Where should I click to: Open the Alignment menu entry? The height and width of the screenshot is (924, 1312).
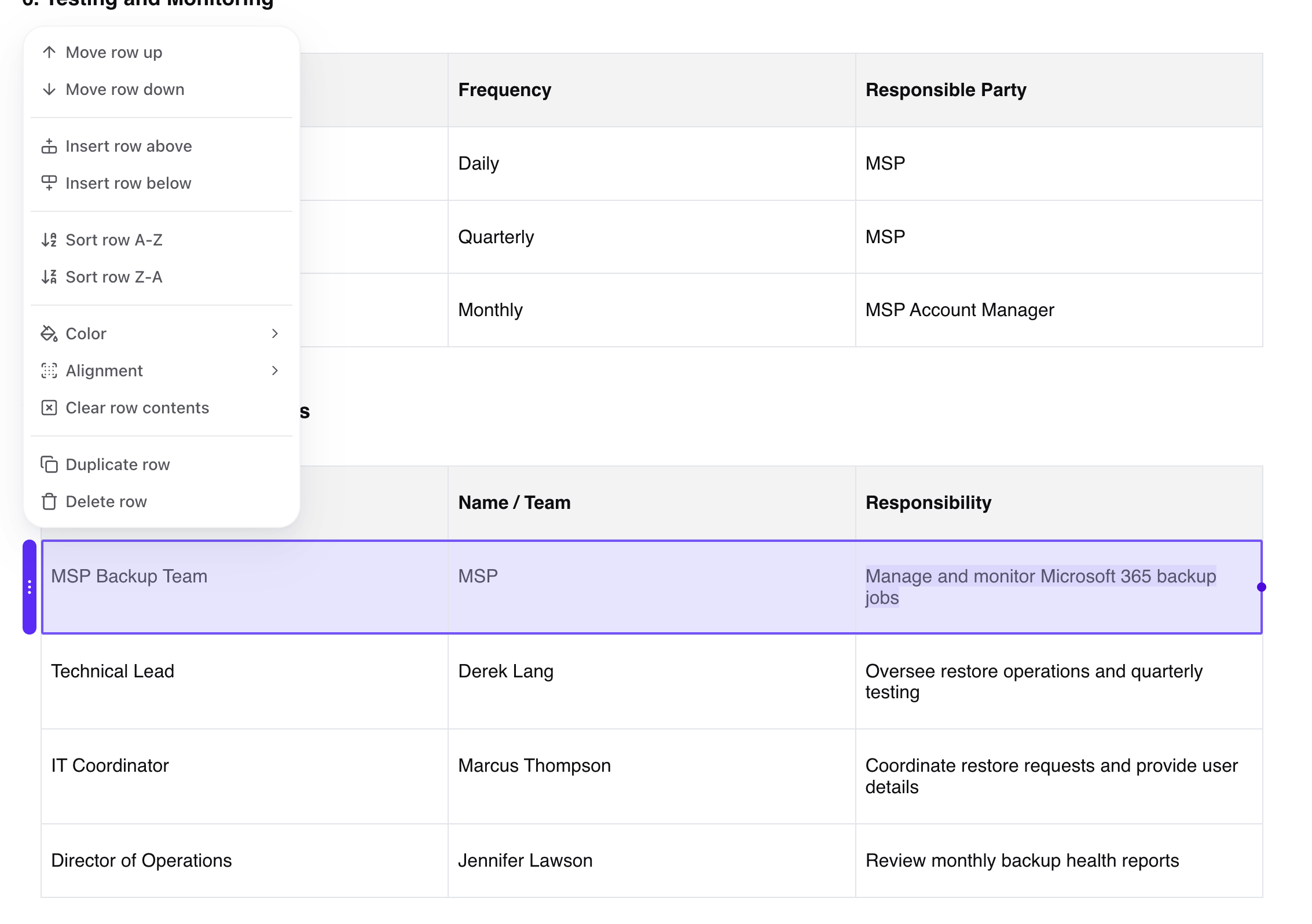[x=162, y=371]
